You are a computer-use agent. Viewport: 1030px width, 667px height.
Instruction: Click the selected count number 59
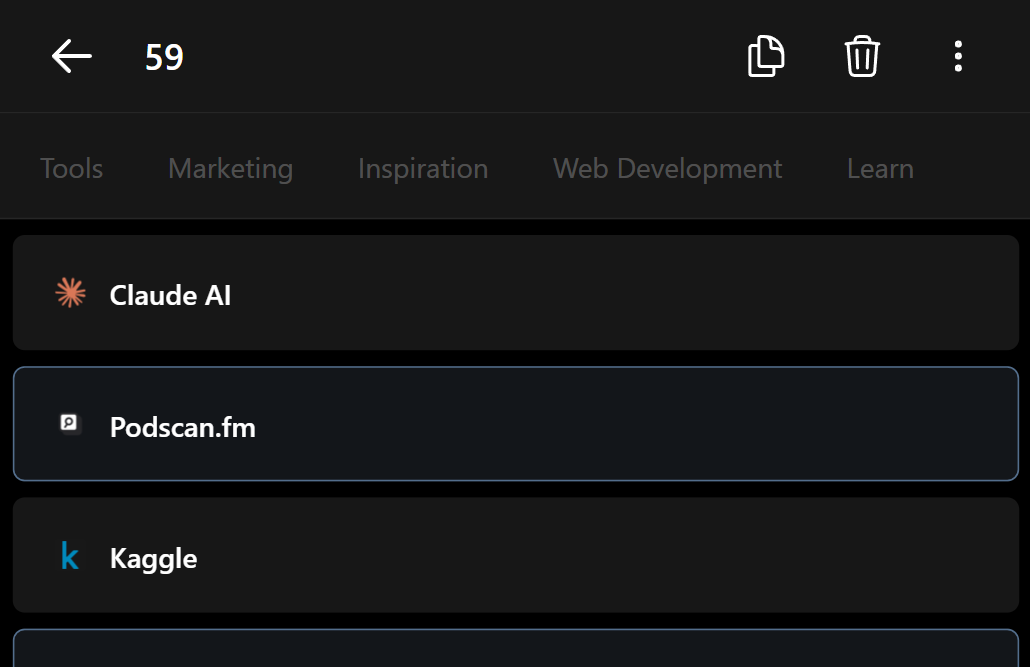tap(164, 57)
